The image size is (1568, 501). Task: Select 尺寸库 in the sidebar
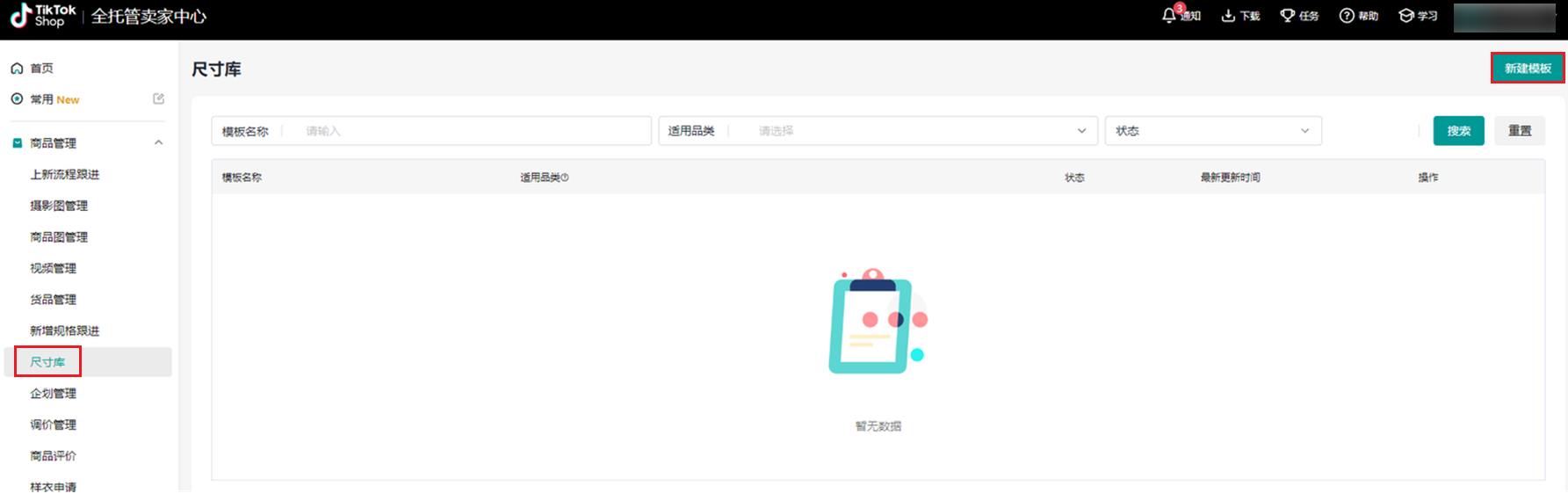pyautogui.click(x=47, y=362)
